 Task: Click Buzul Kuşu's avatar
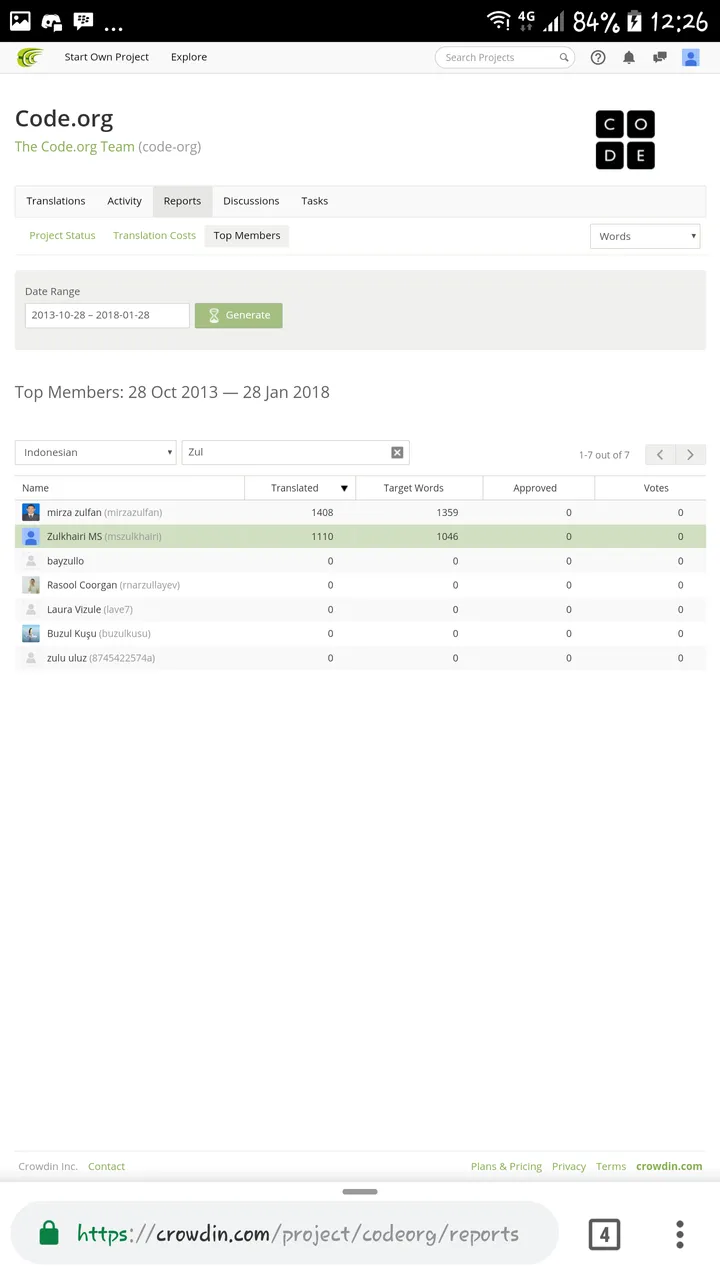[x=31, y=633]
